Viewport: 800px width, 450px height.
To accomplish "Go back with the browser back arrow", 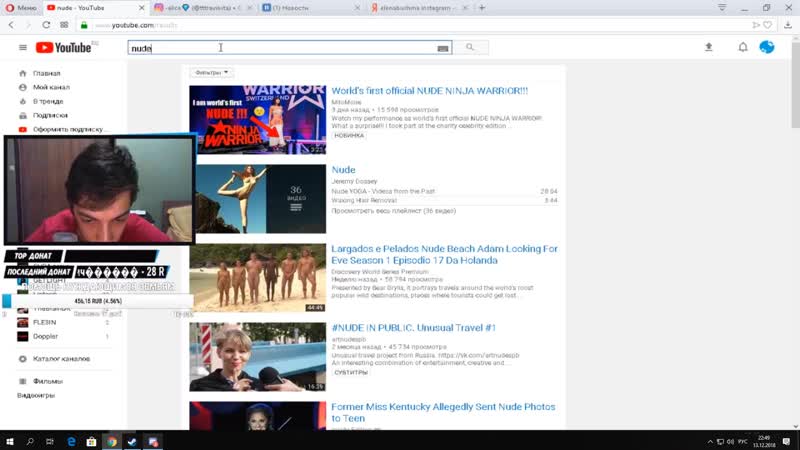I will pos(11,24).
